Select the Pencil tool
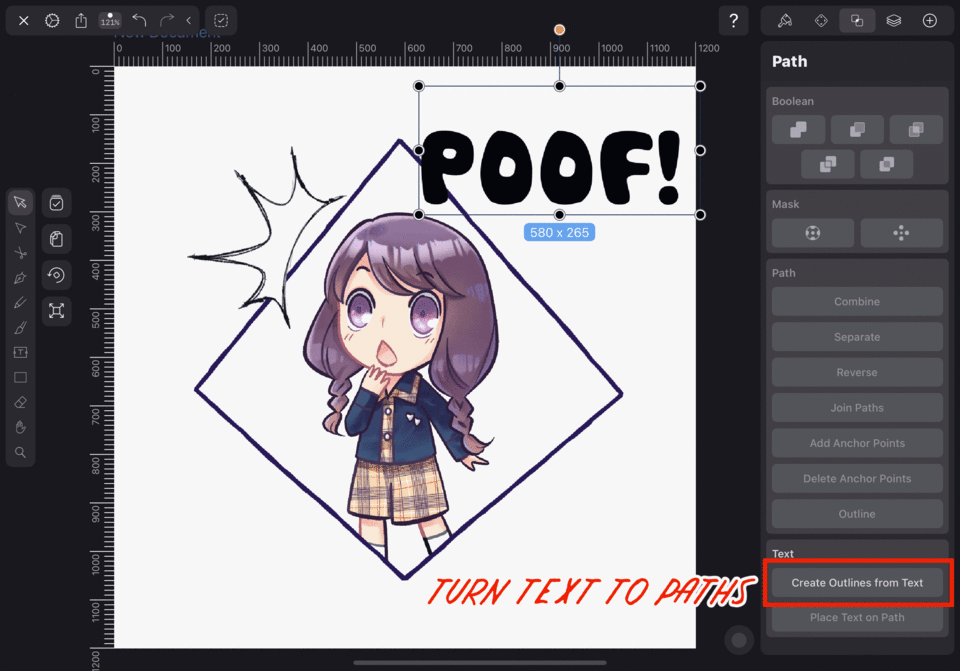 (20, 302)
